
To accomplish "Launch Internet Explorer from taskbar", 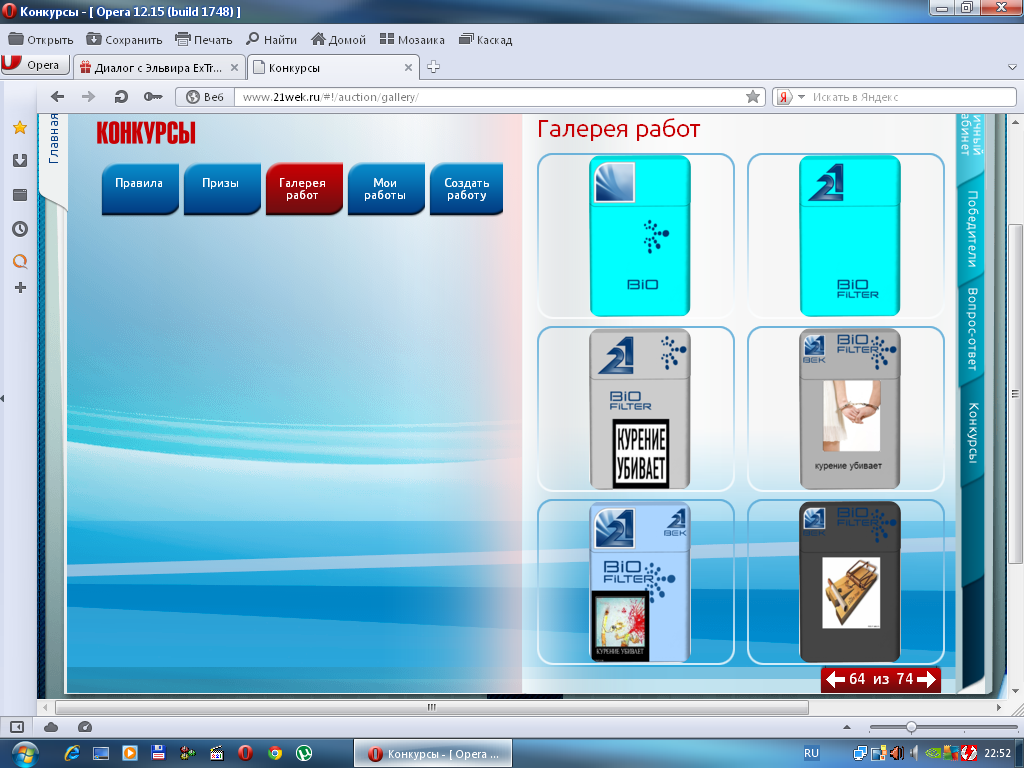I will tap(72, 753).
